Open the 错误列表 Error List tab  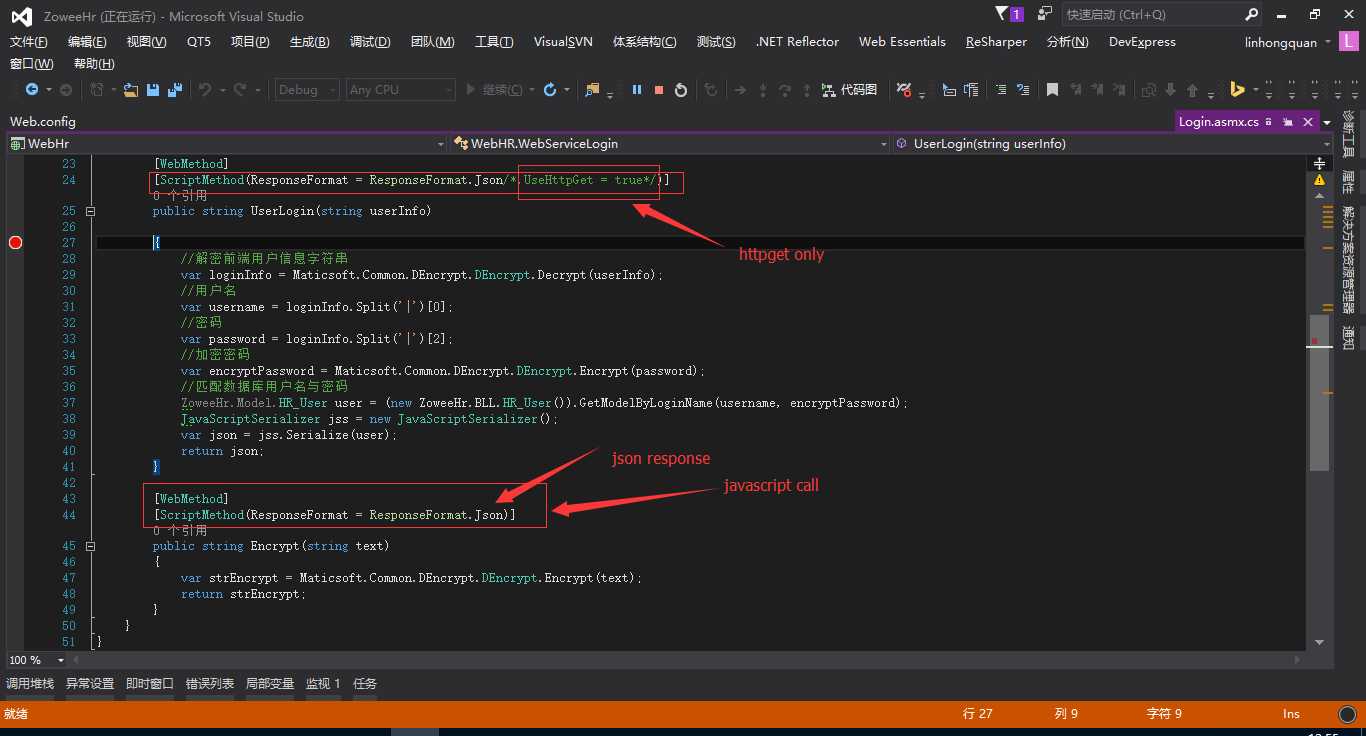coord(210,684)
